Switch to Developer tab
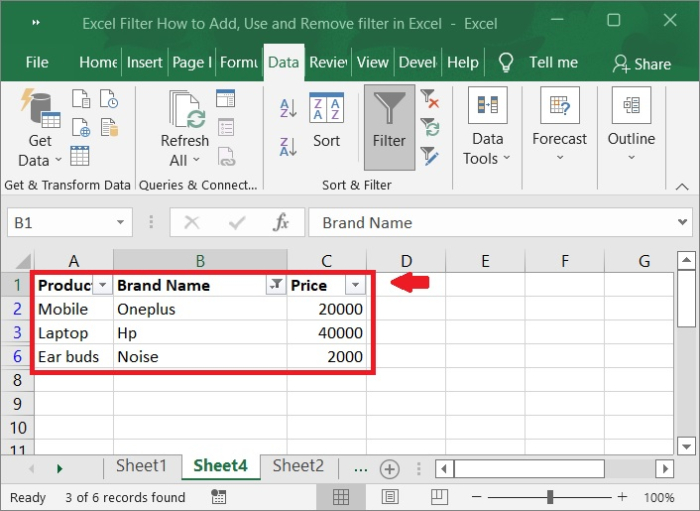The height and width of the screenshot is (511, 700). [418, 62]
